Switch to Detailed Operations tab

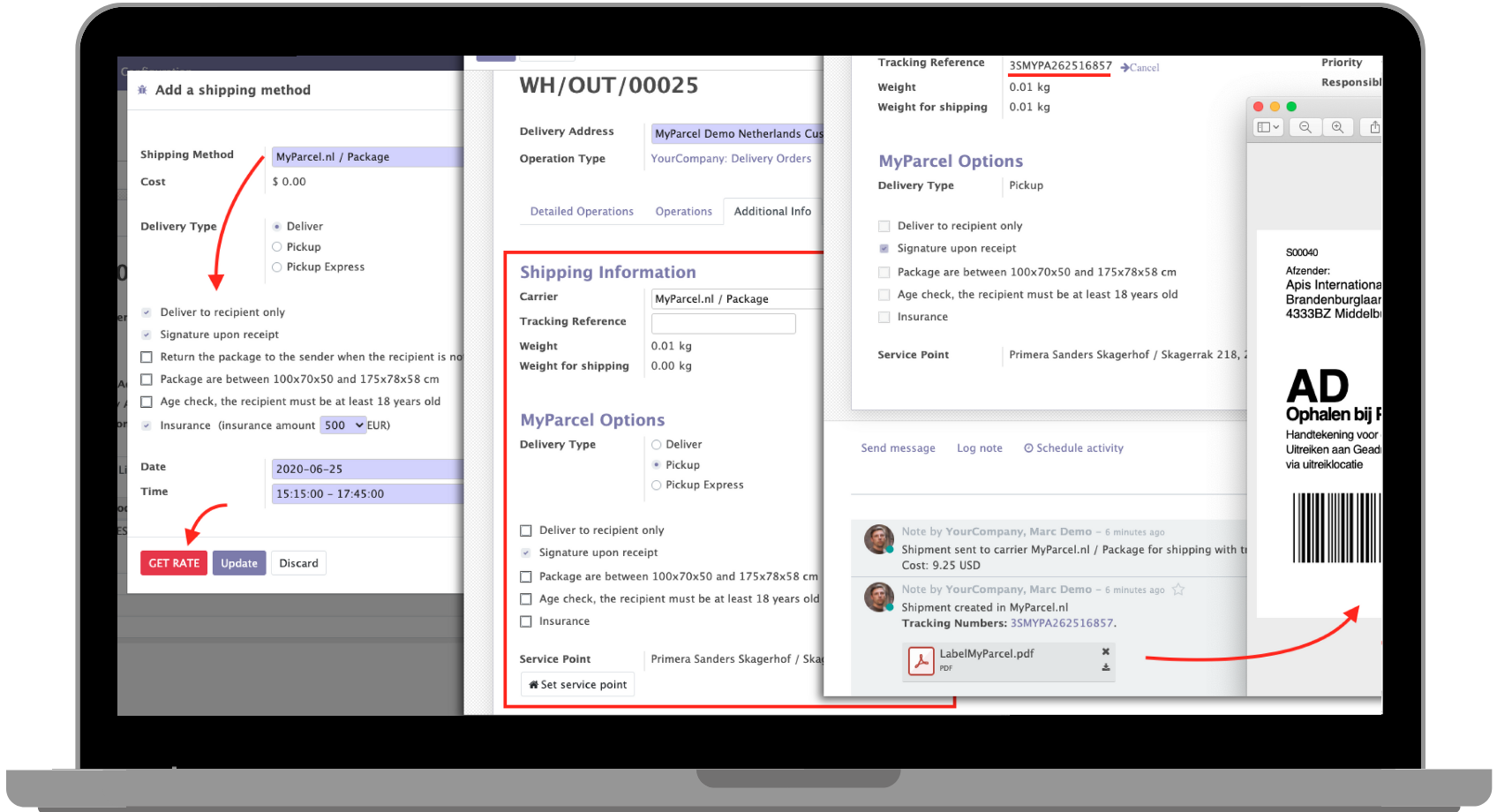[582, 212]
